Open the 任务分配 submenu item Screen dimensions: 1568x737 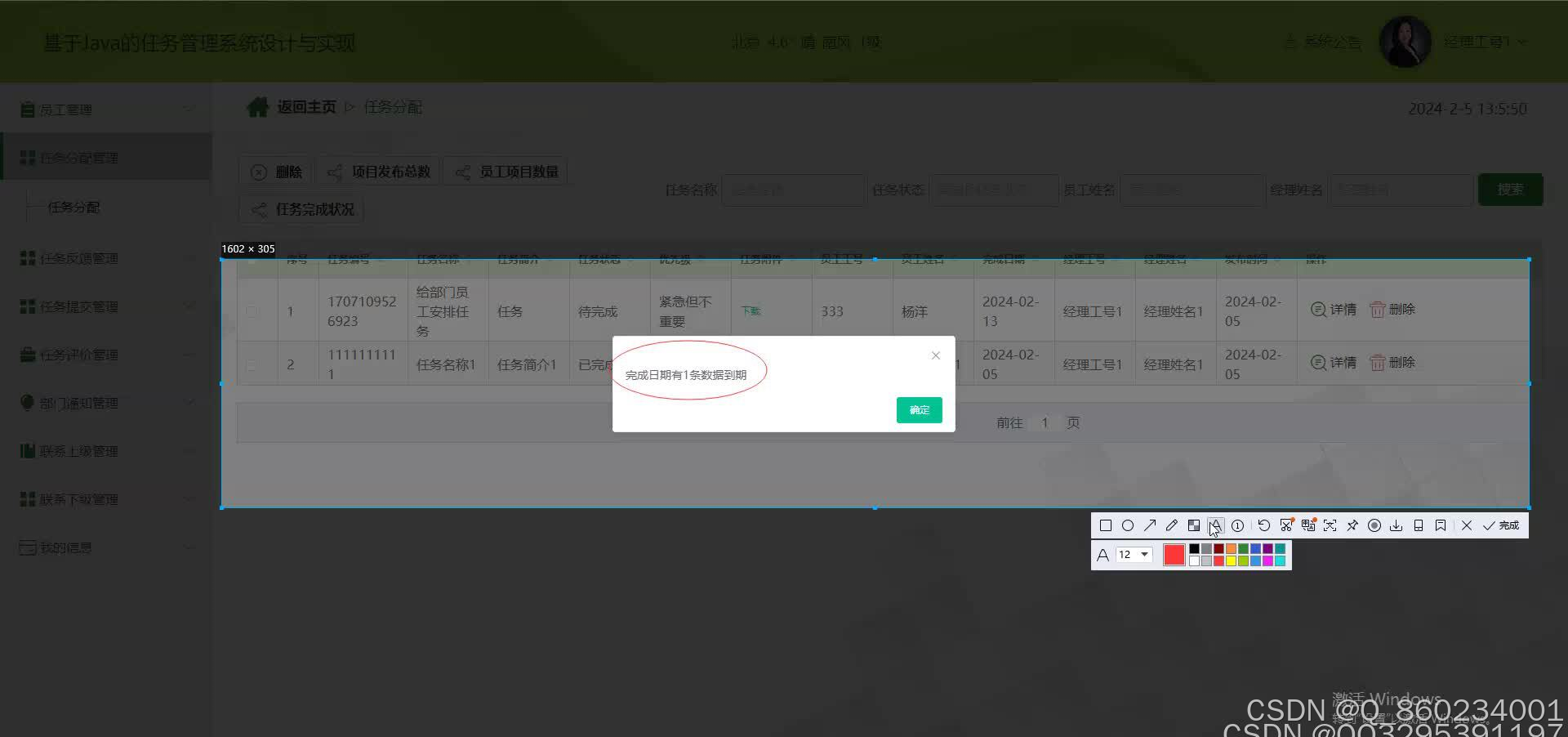73,207
